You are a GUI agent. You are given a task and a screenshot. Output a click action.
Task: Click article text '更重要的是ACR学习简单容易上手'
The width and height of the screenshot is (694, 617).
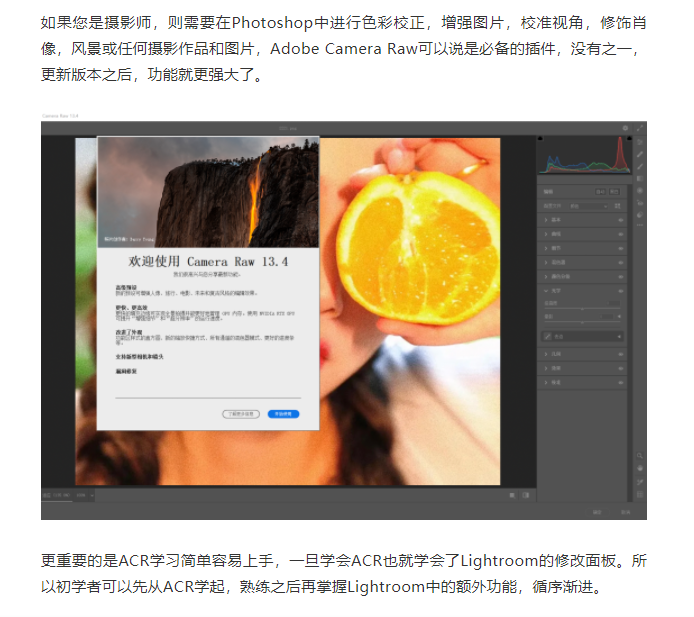coord(157,561)
